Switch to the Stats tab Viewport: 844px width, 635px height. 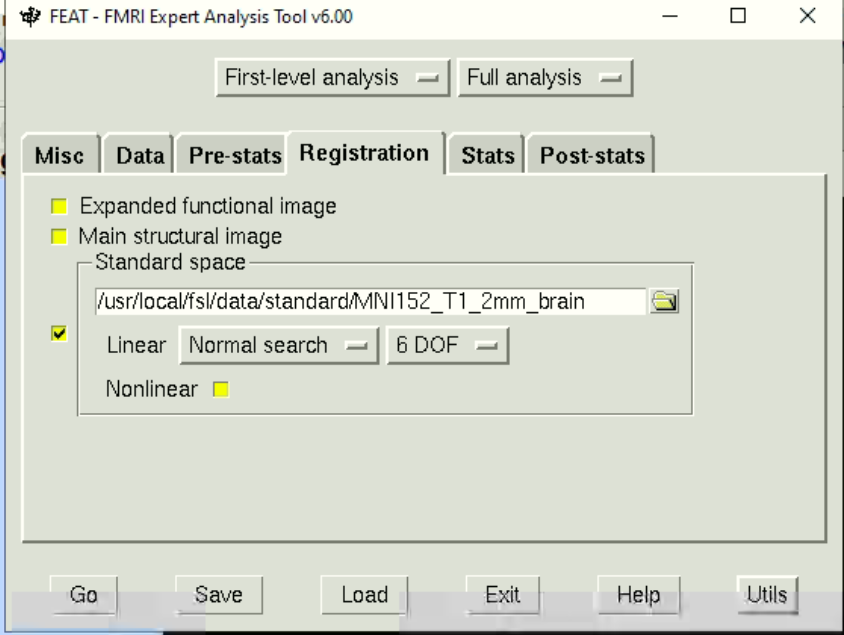487,155
